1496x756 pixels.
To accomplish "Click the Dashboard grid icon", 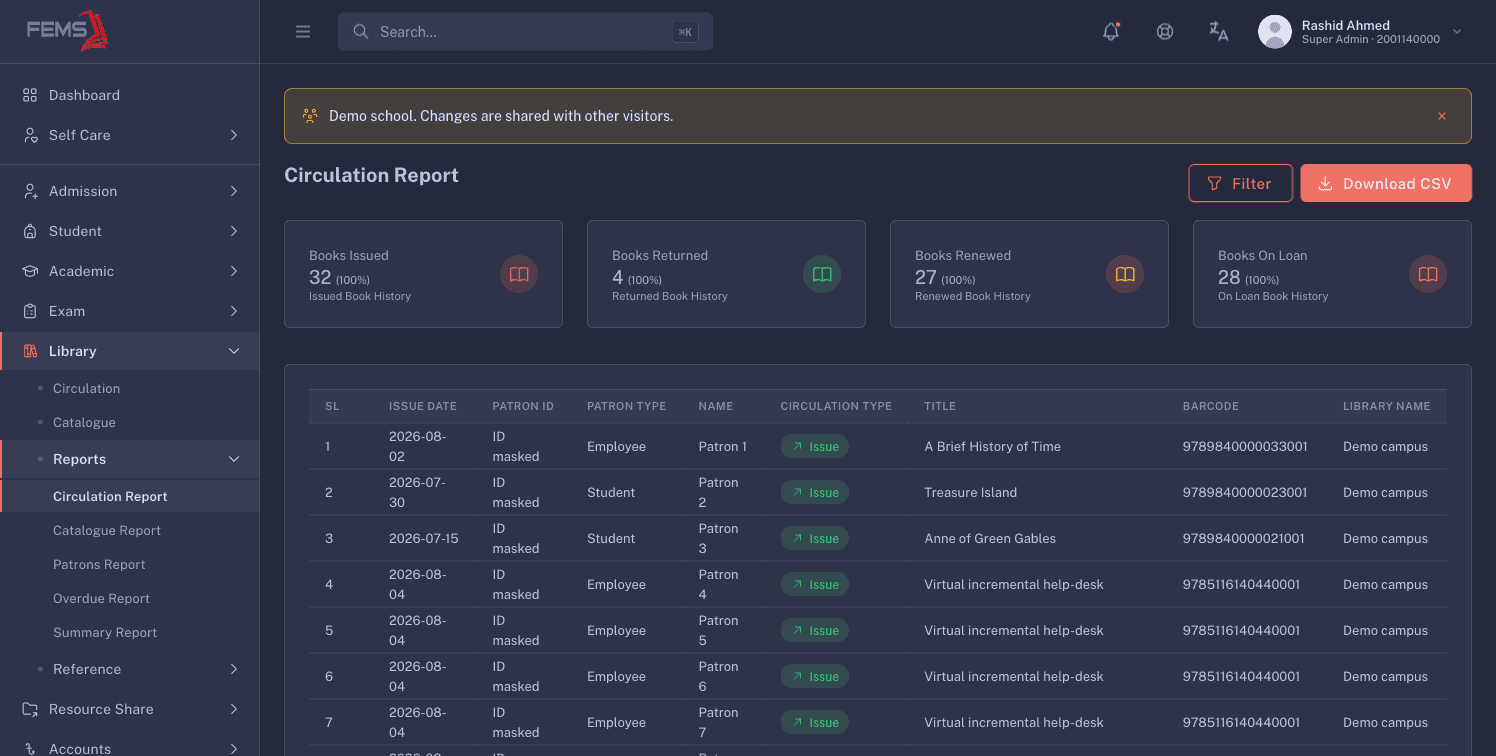I will point(30,95).
